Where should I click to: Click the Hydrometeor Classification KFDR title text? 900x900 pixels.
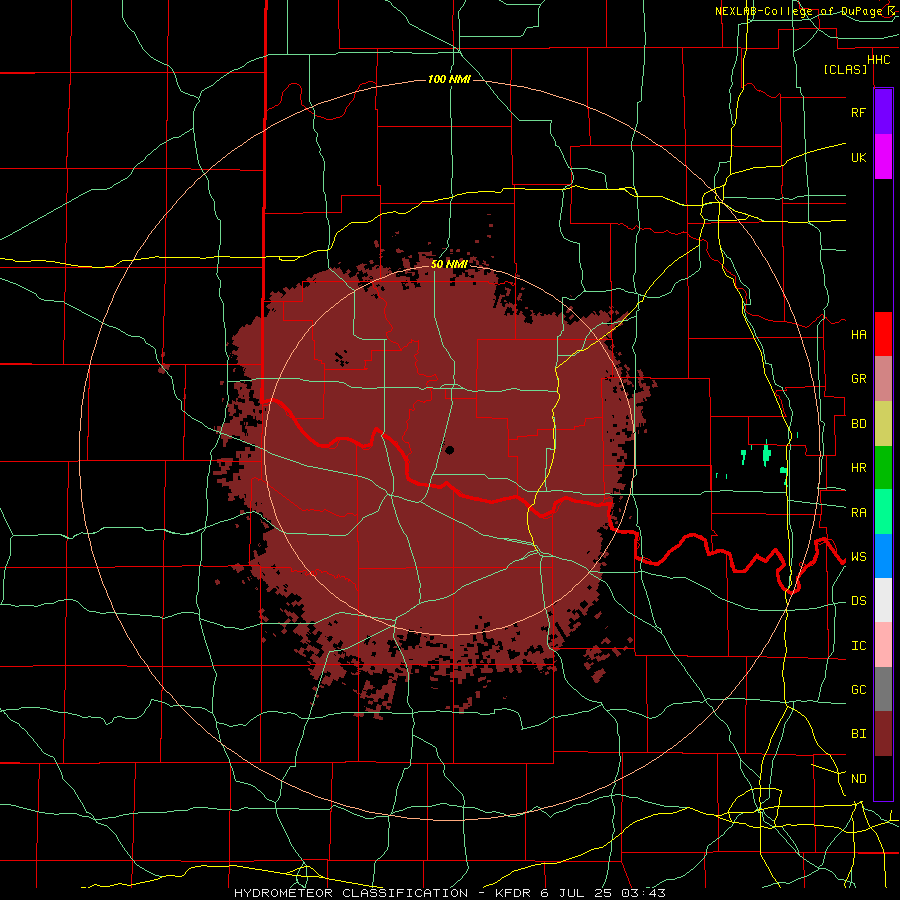pyautogui.click(x=449, y=893)
